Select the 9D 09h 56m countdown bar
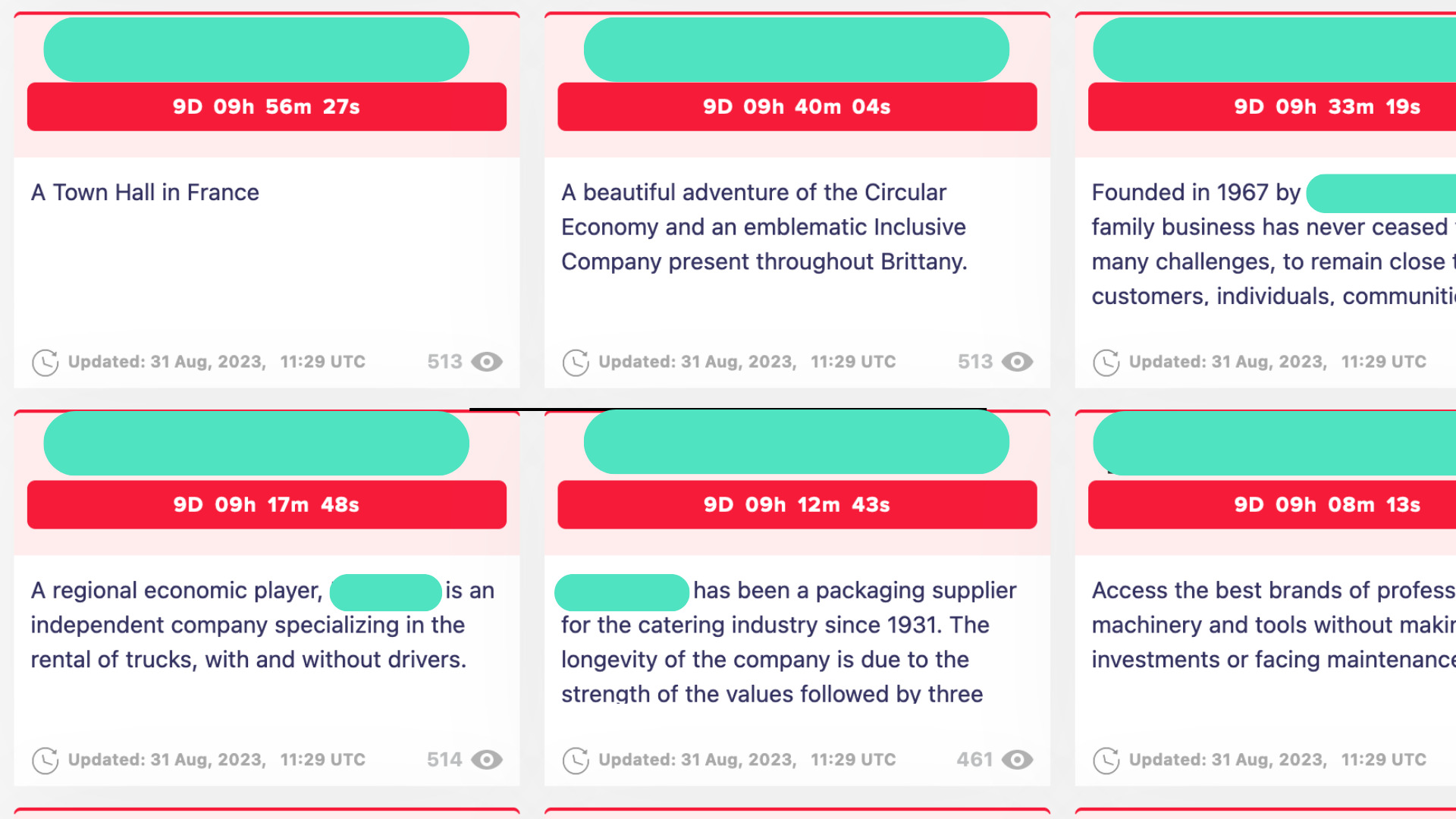This screenshot has height=819, width=1456. 267,107
